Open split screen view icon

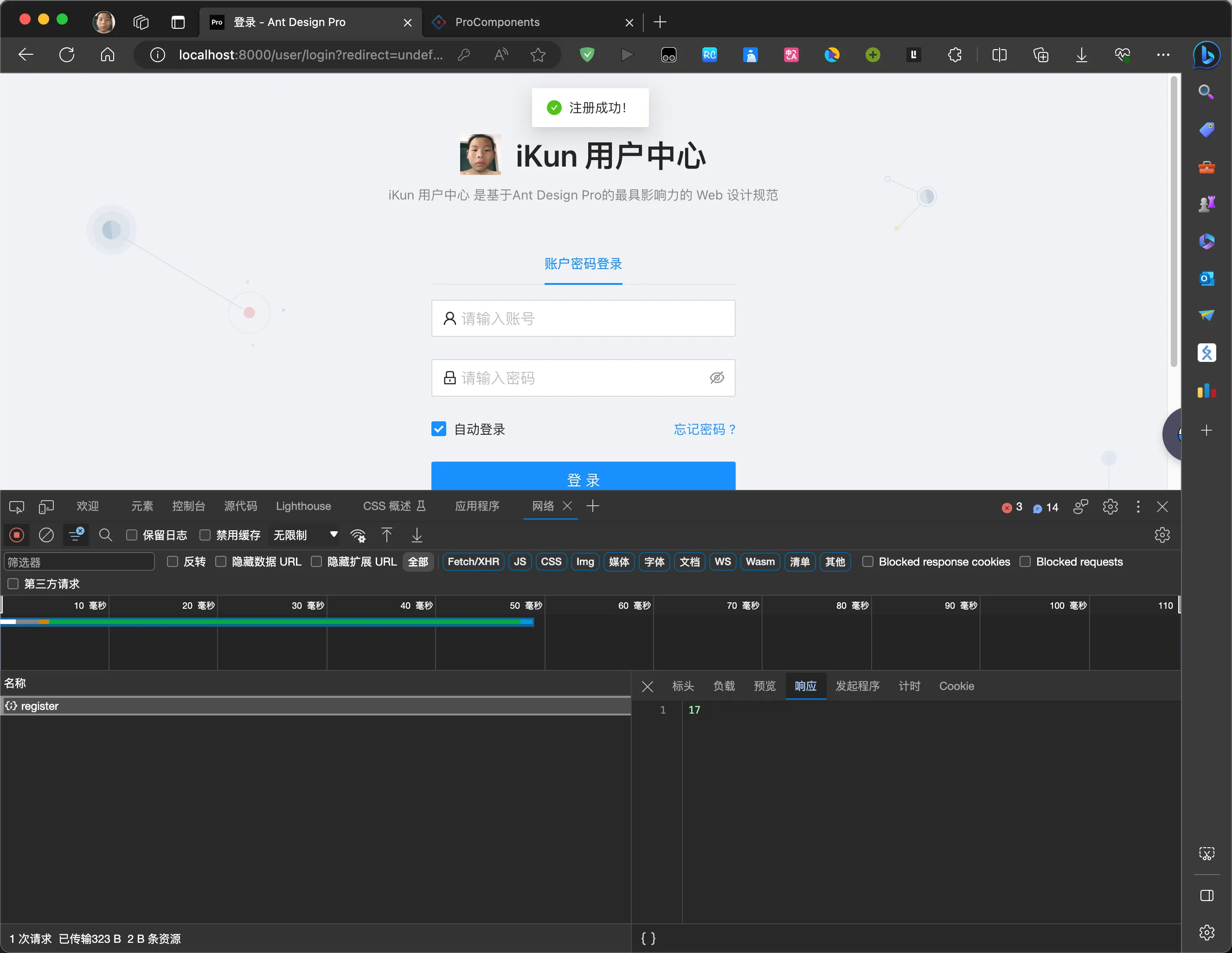coord(999,55)
